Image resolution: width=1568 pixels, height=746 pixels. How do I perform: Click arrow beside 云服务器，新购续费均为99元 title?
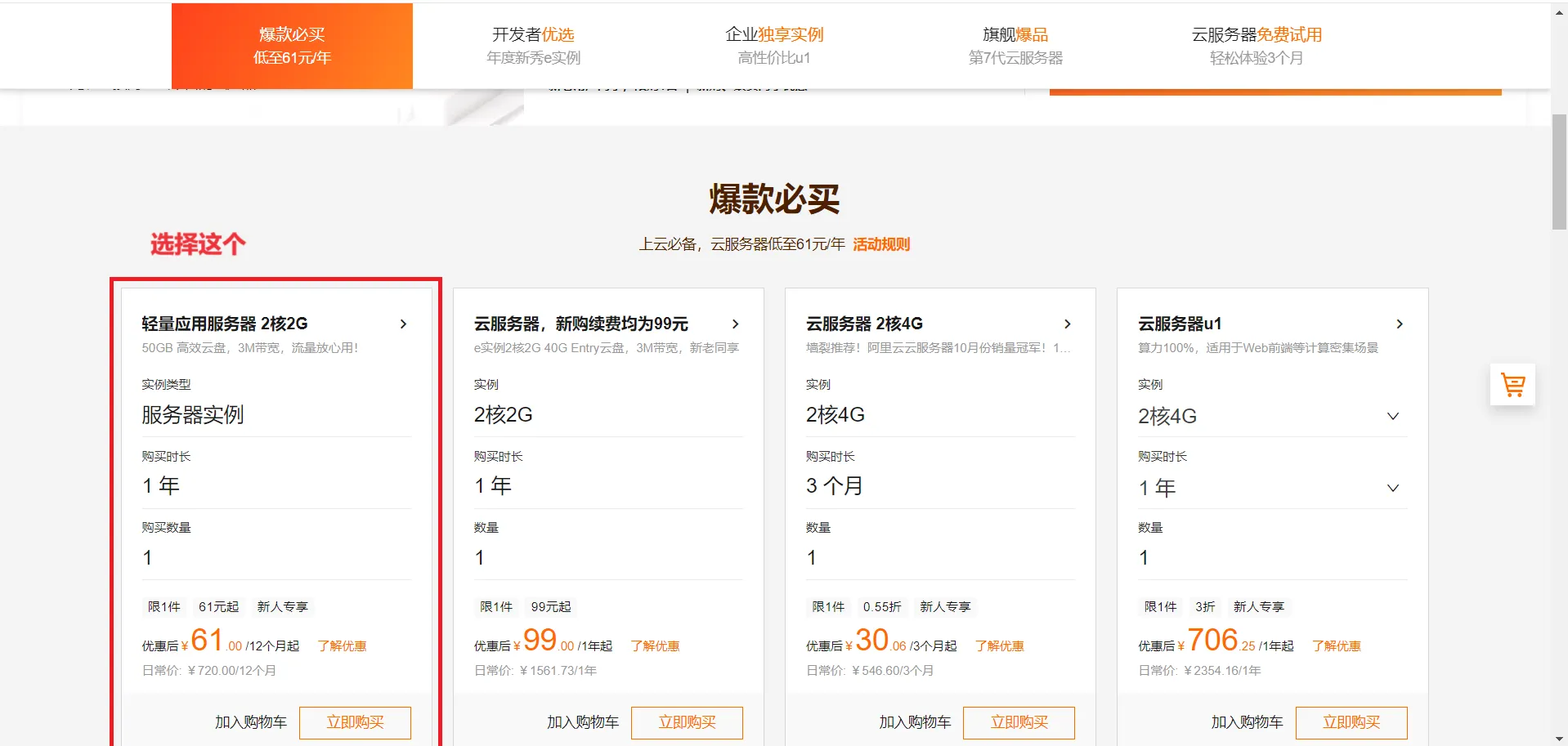[735, 324]
